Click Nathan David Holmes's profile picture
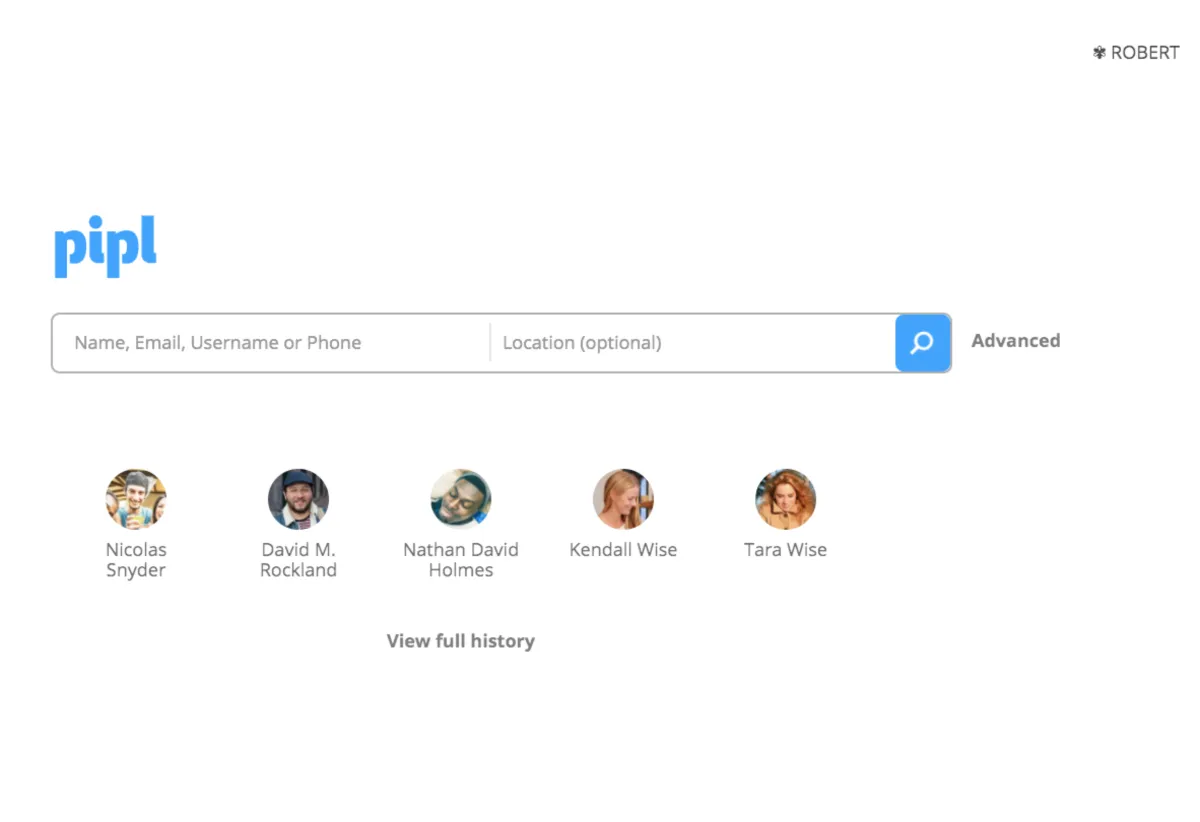1200x822 pixels. click(461, 499)
